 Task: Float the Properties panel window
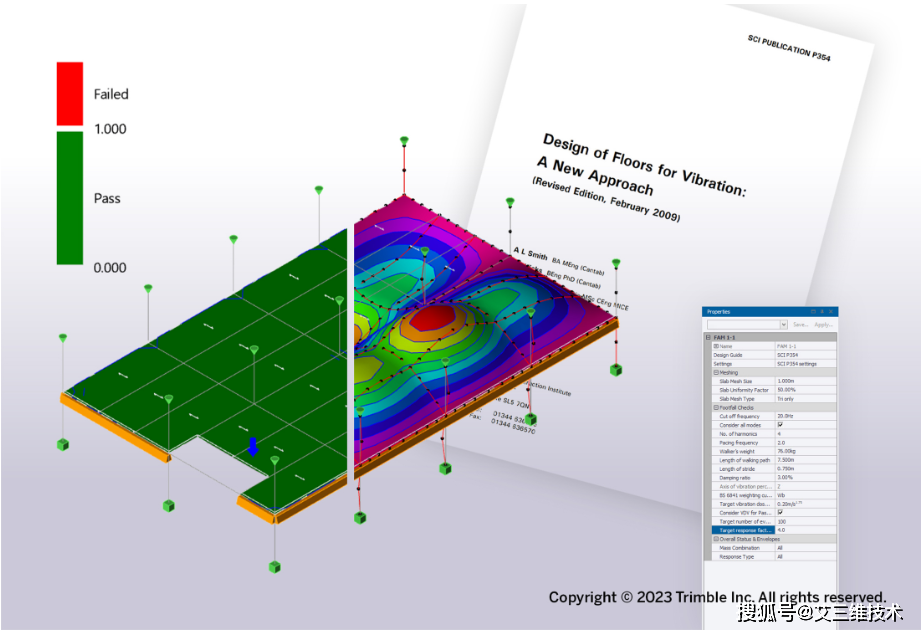click(813, 312)
